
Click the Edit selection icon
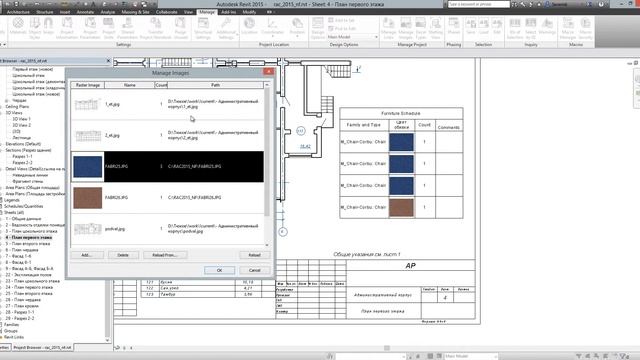(496, 27)
